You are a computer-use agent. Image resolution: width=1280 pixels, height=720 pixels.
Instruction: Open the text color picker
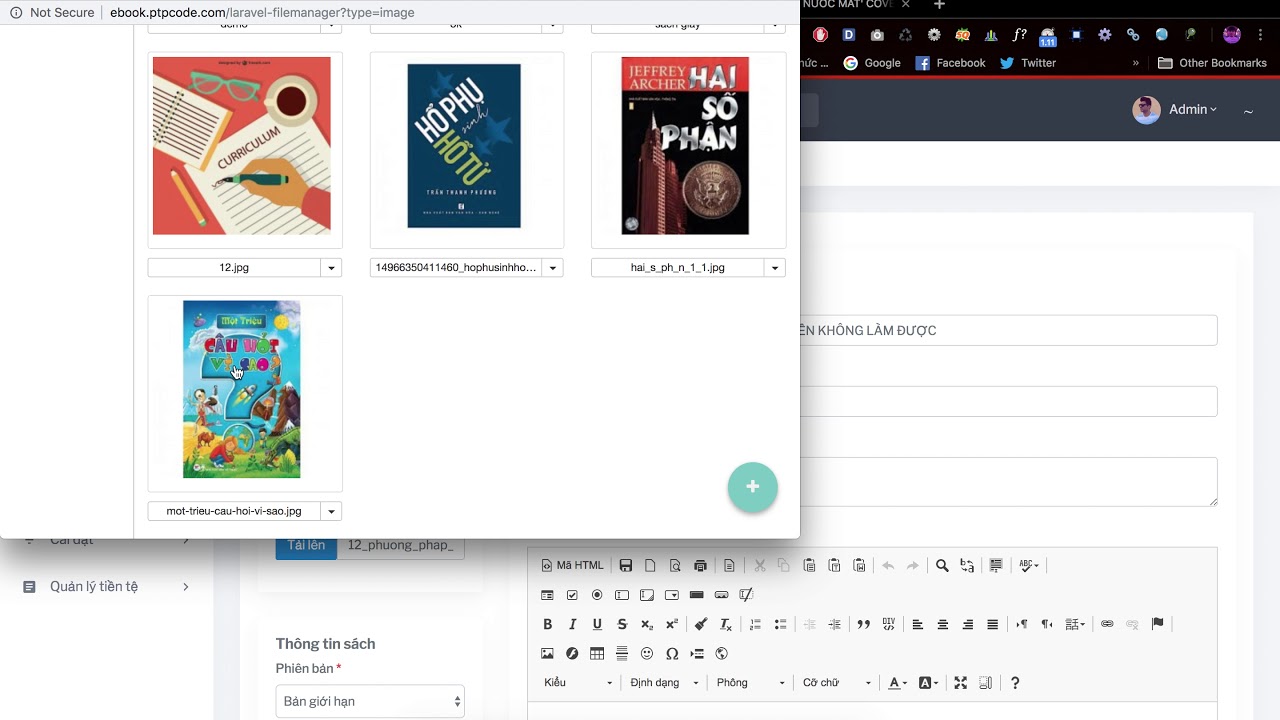(898, 683)
